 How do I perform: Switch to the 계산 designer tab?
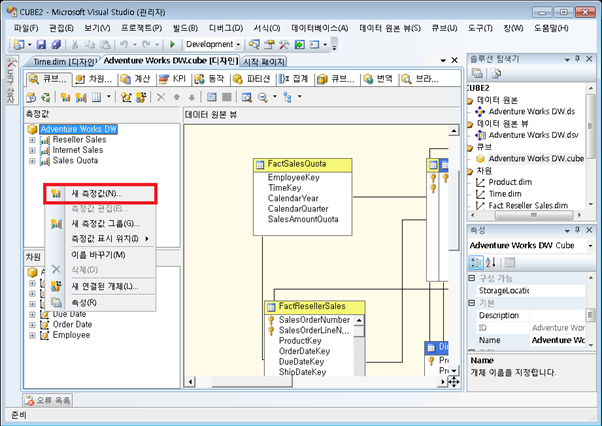(x=136, y=79)
